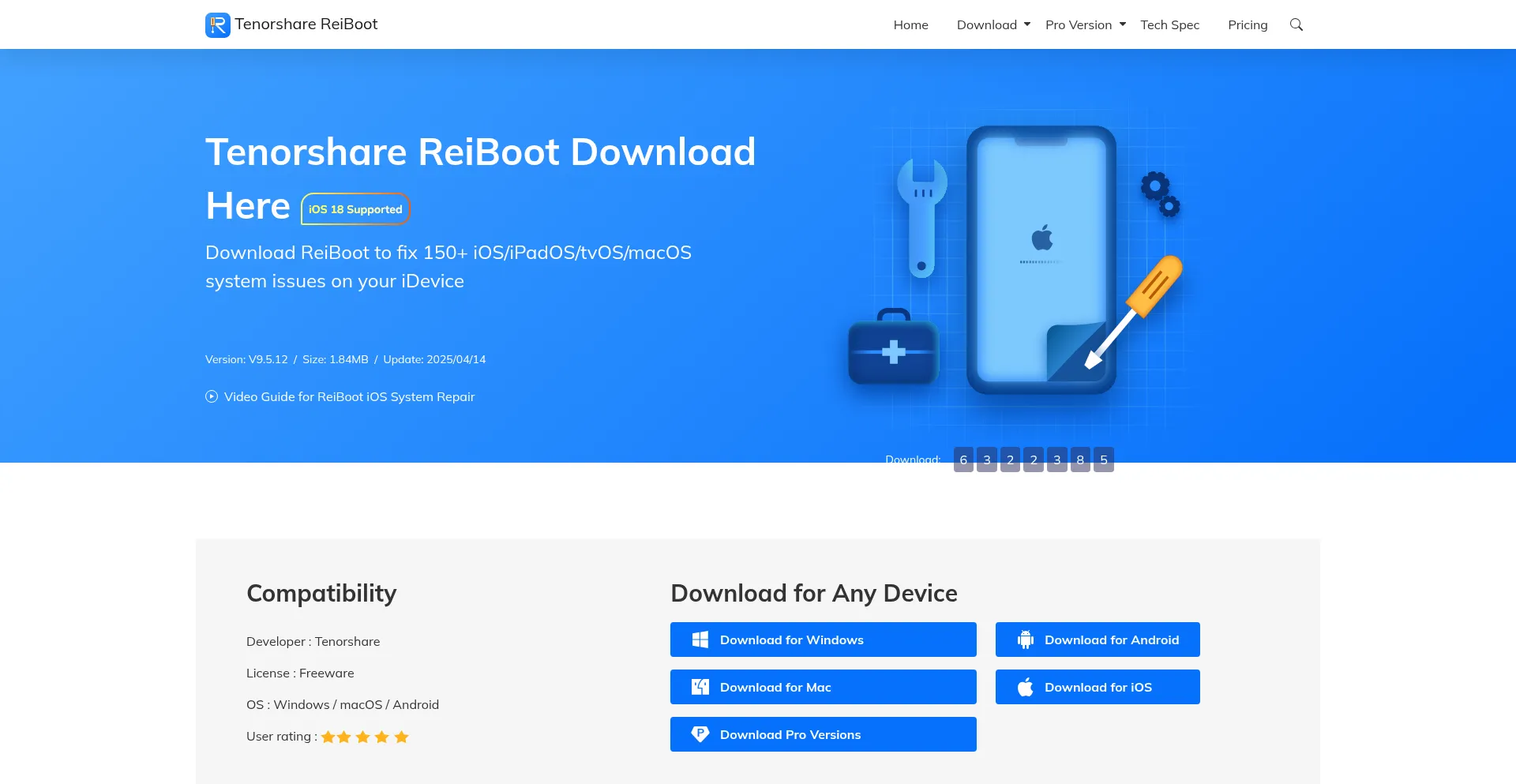Viewport: 1516px width, 784px height.
Task: Click Download for Android button
Action: [1098, 640]
